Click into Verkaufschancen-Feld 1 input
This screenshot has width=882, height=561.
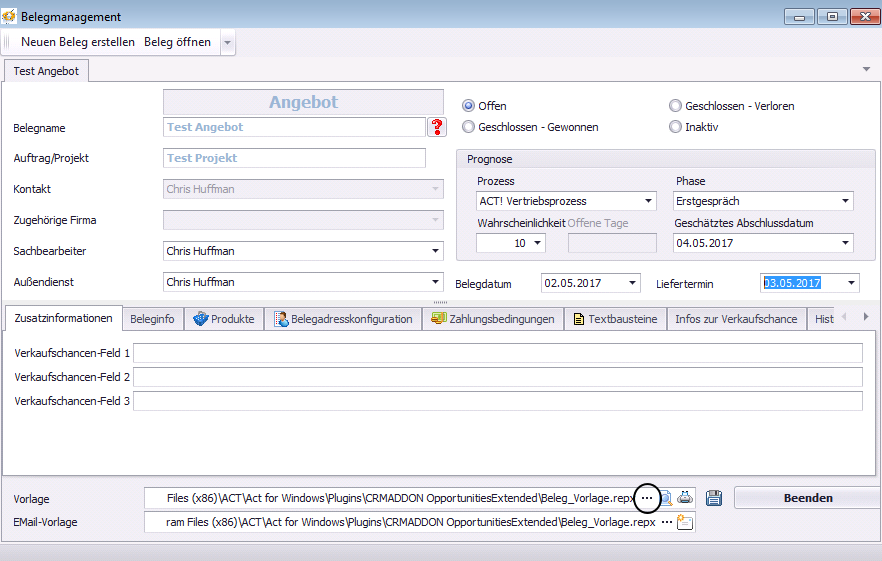click(498, 353)
